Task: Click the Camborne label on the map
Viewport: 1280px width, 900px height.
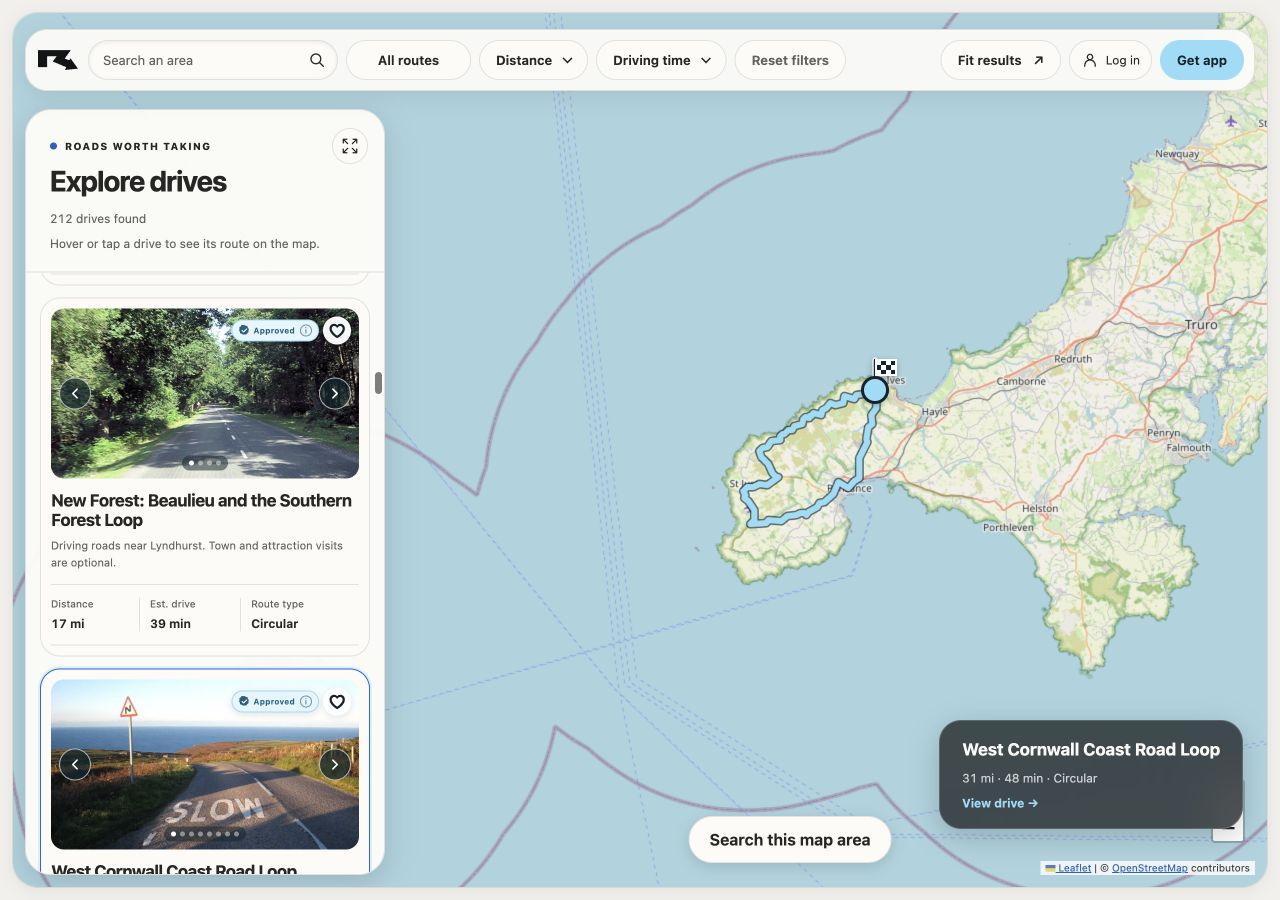Action: 1021,381
